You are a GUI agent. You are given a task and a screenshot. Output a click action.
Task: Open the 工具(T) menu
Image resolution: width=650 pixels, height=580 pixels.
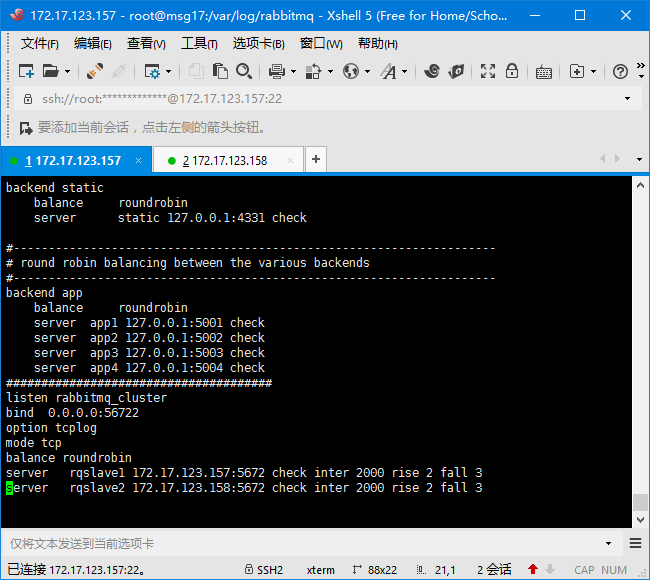199,44
